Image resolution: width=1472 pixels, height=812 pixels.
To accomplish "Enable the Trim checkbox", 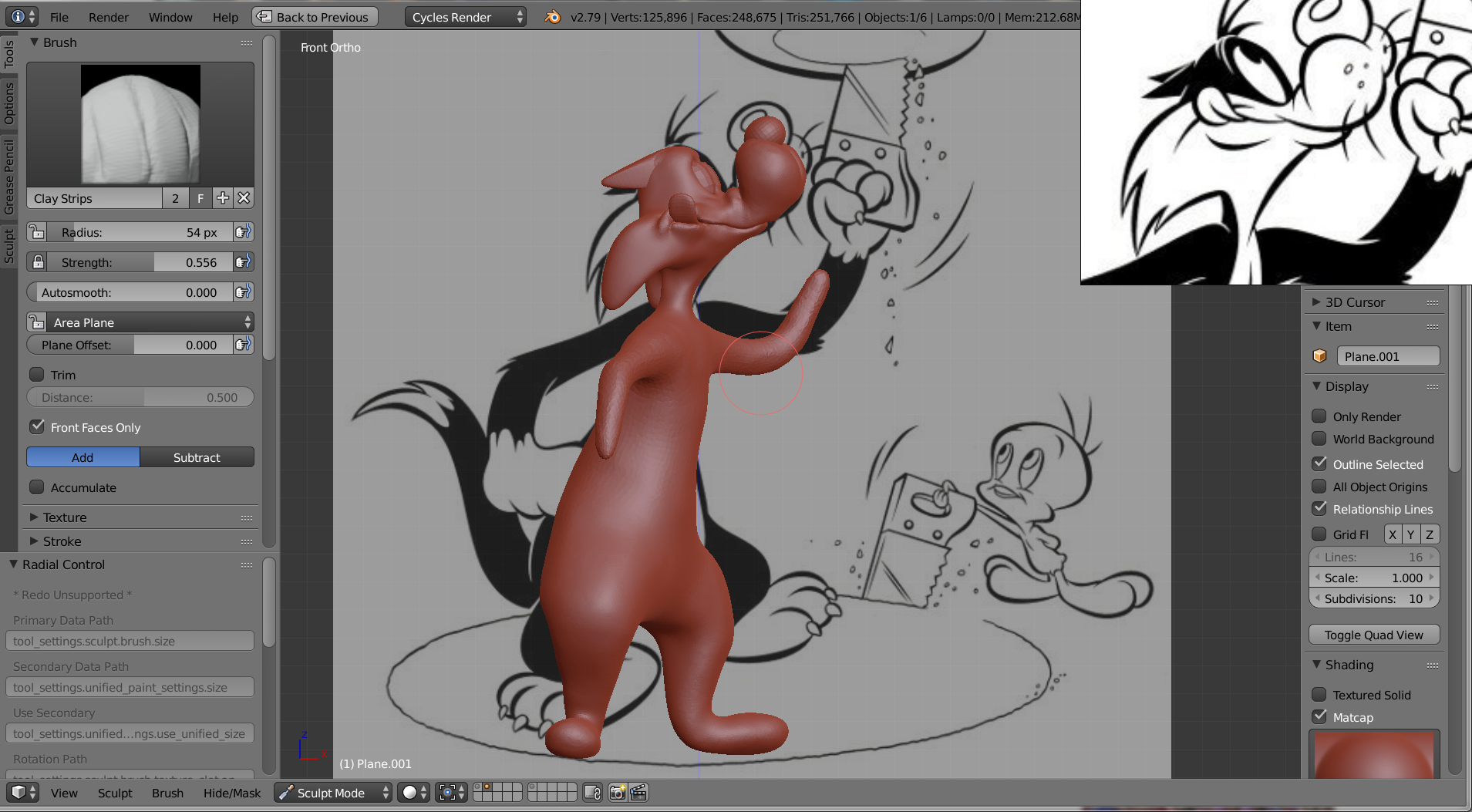I will 37,375.
